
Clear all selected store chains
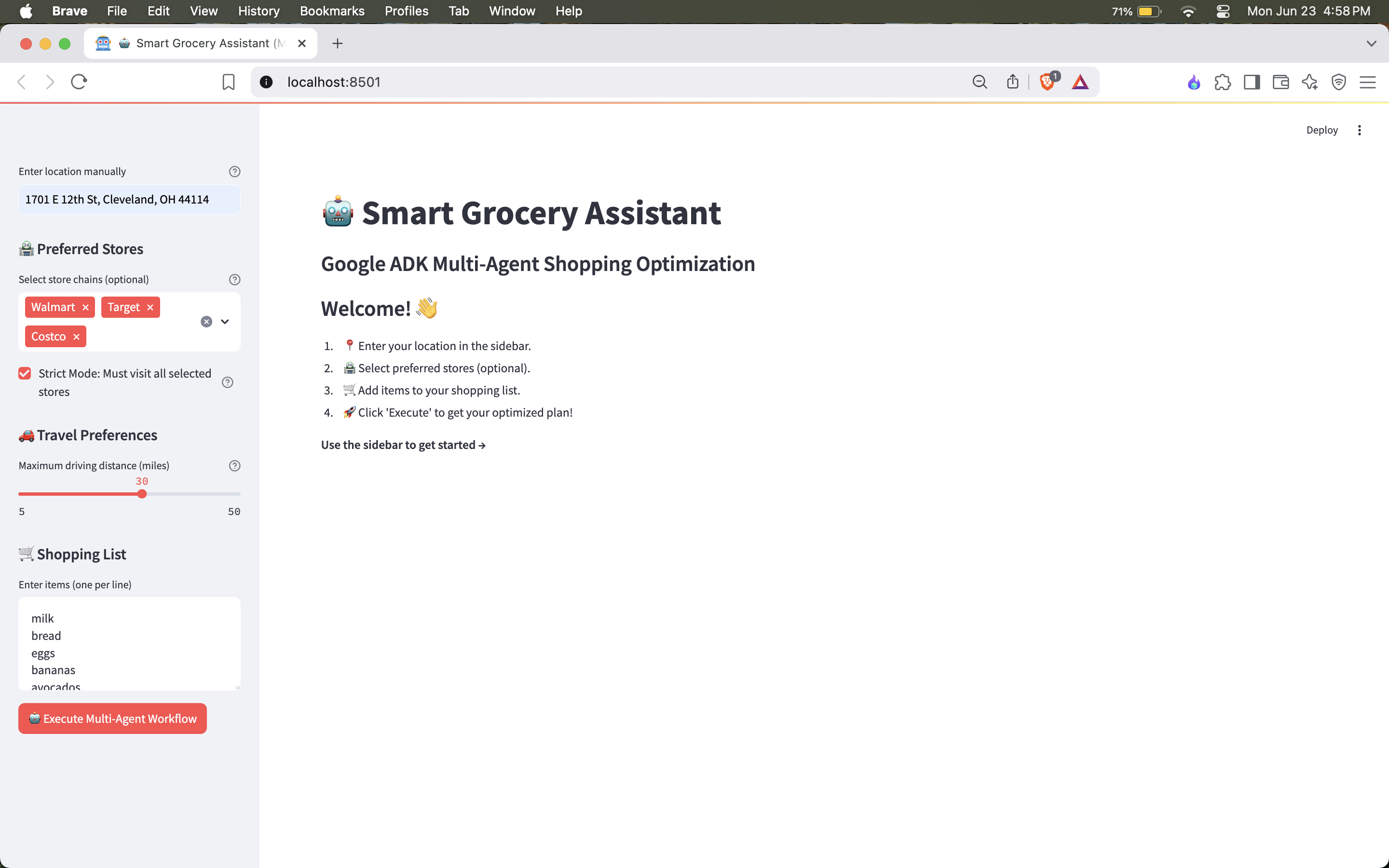coord(206,322)
